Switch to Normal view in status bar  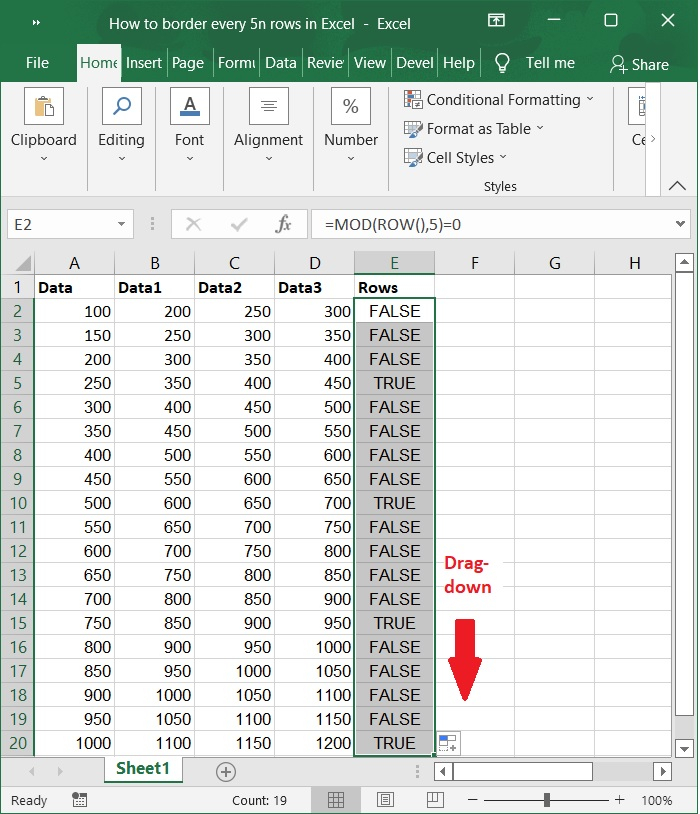coord(337,800)
